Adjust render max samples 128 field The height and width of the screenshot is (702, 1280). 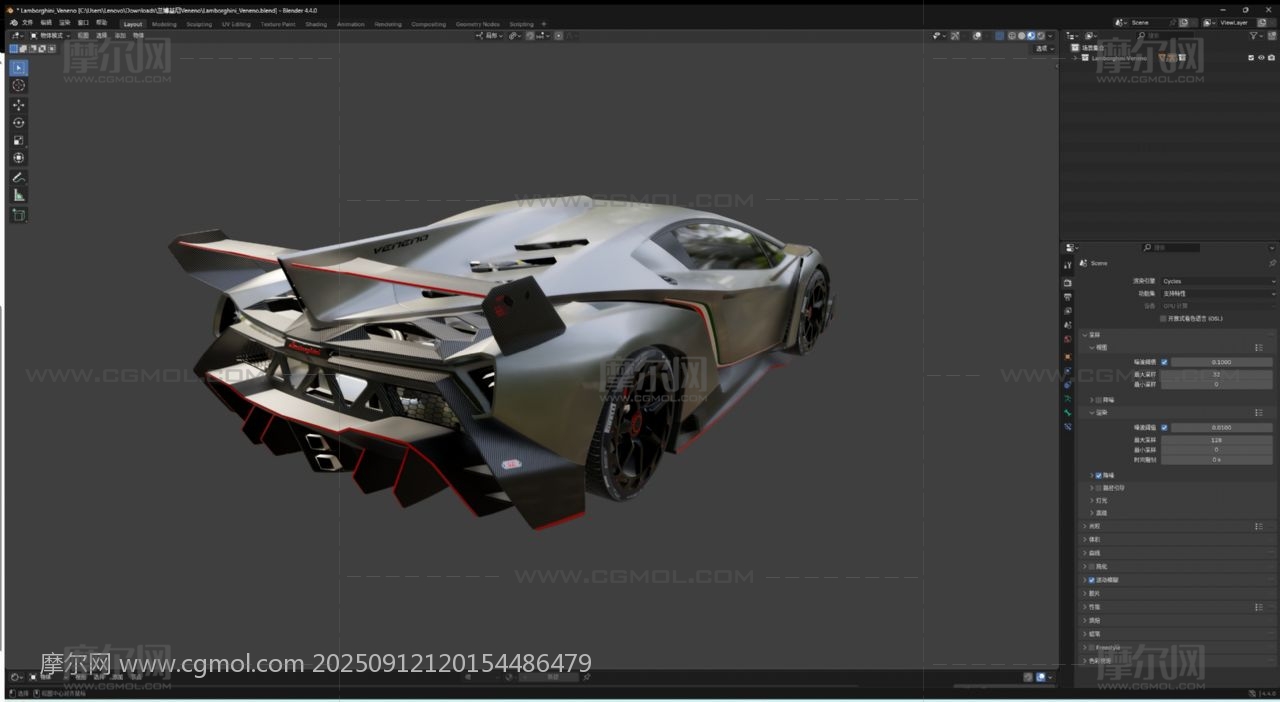click(x=1217, y=440)
